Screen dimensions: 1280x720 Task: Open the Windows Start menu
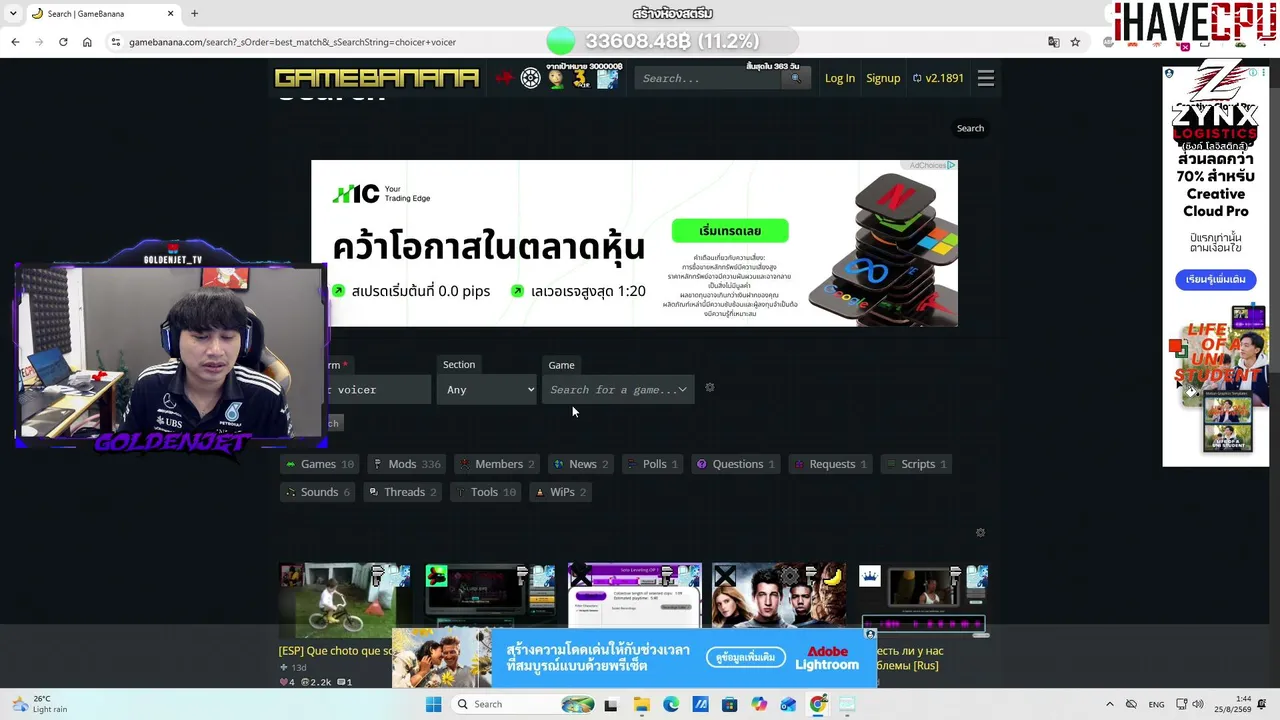[x=433, y=704]
